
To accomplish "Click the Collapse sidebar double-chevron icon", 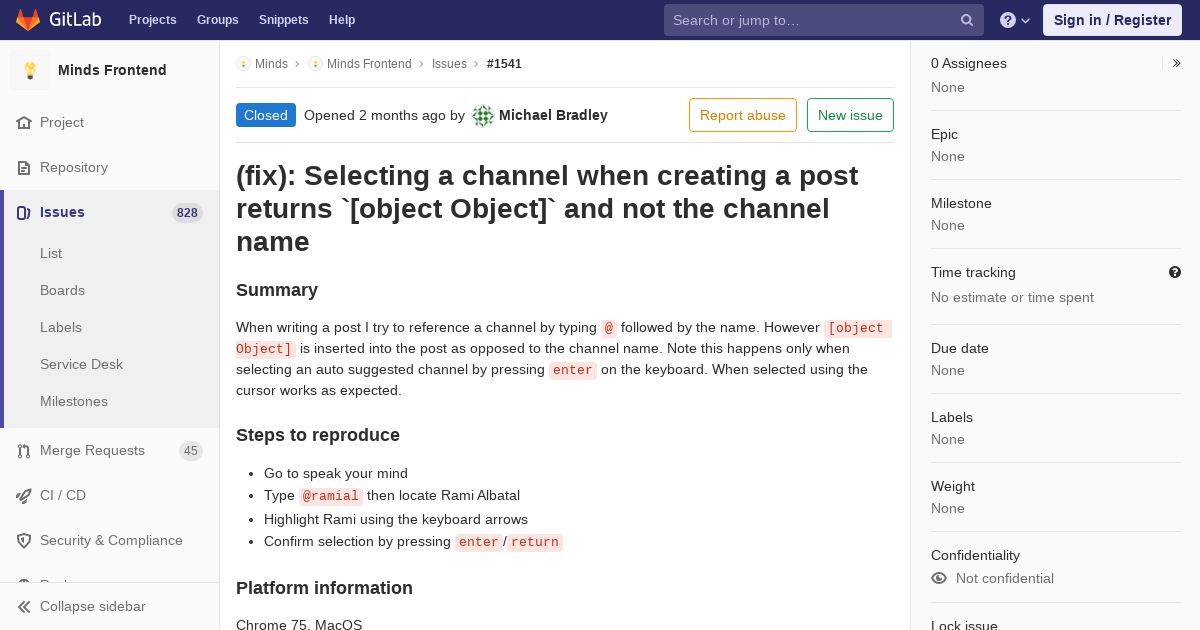I will (24, 607).
